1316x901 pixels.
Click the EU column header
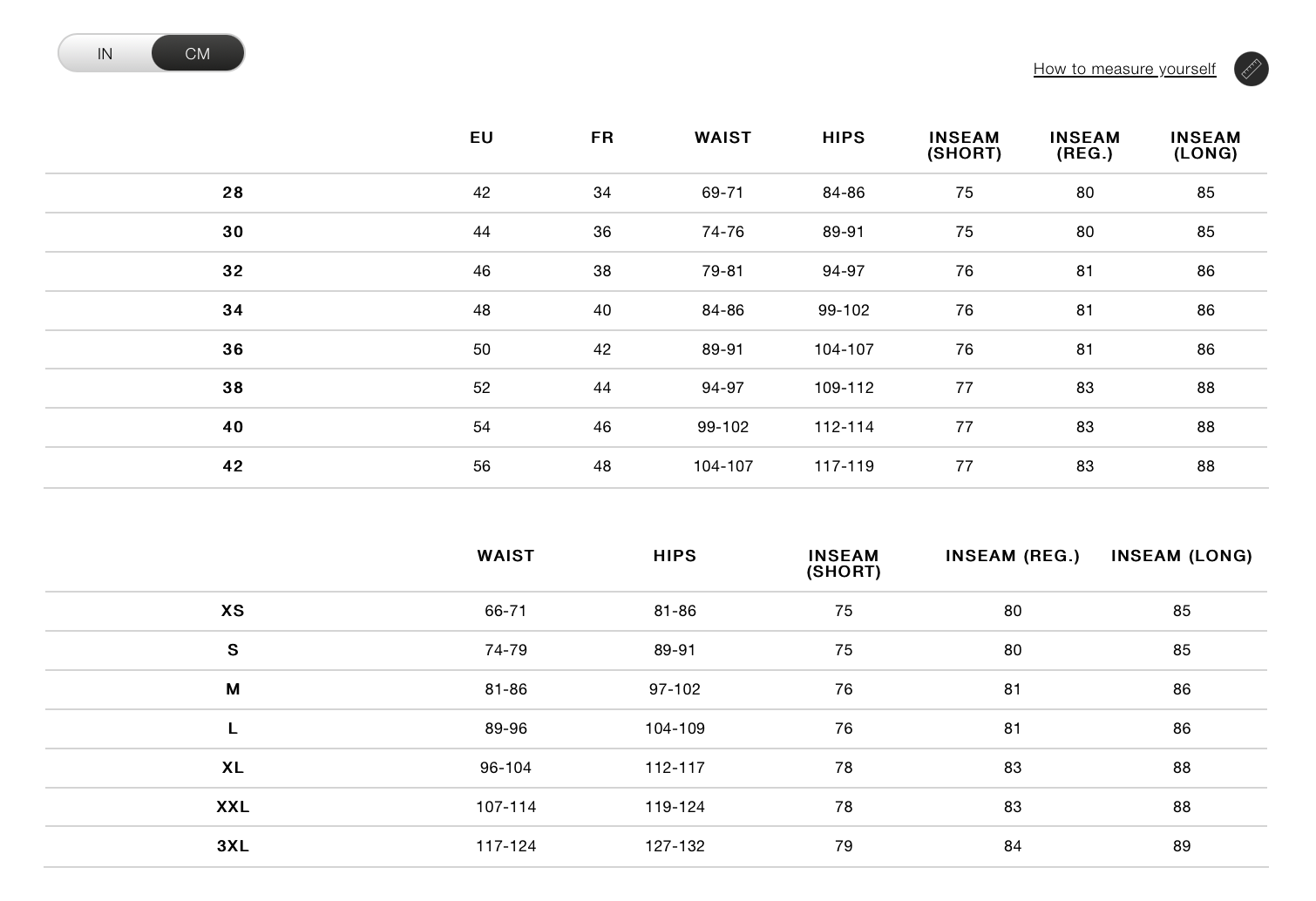coord(481,138)
